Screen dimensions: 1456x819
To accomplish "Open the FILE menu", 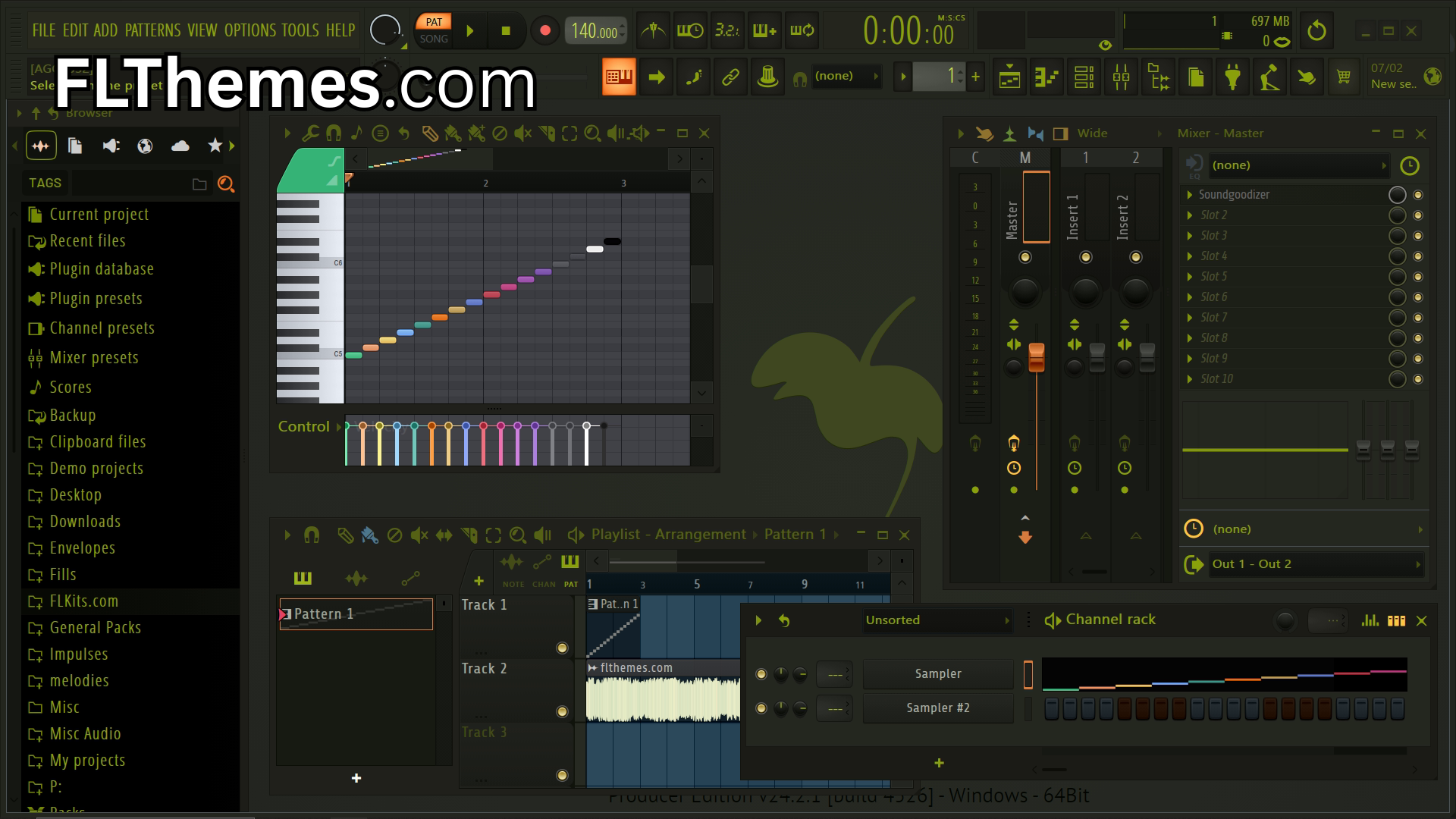I will (x=44, y=30).
